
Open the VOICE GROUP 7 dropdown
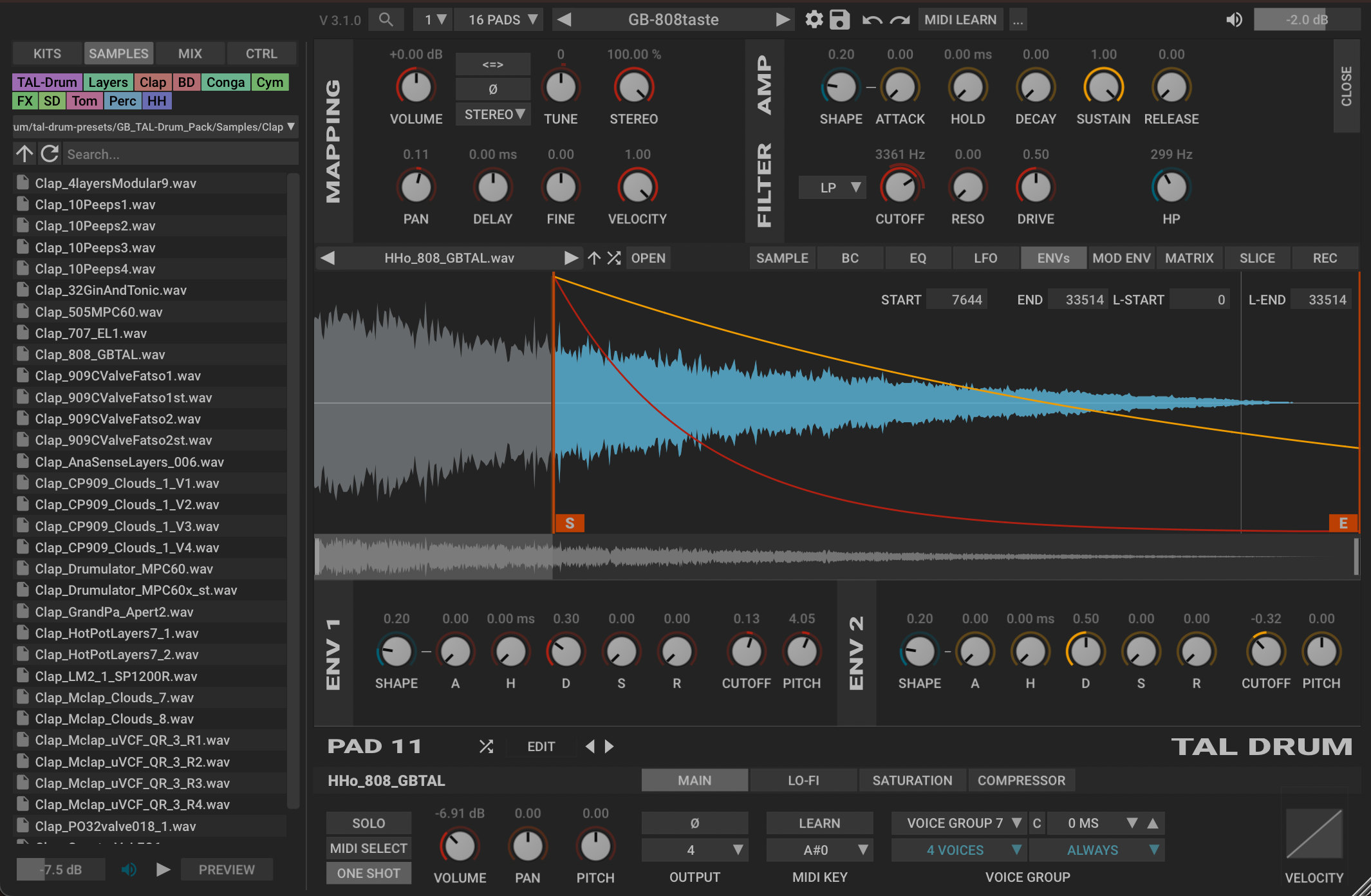959,823
